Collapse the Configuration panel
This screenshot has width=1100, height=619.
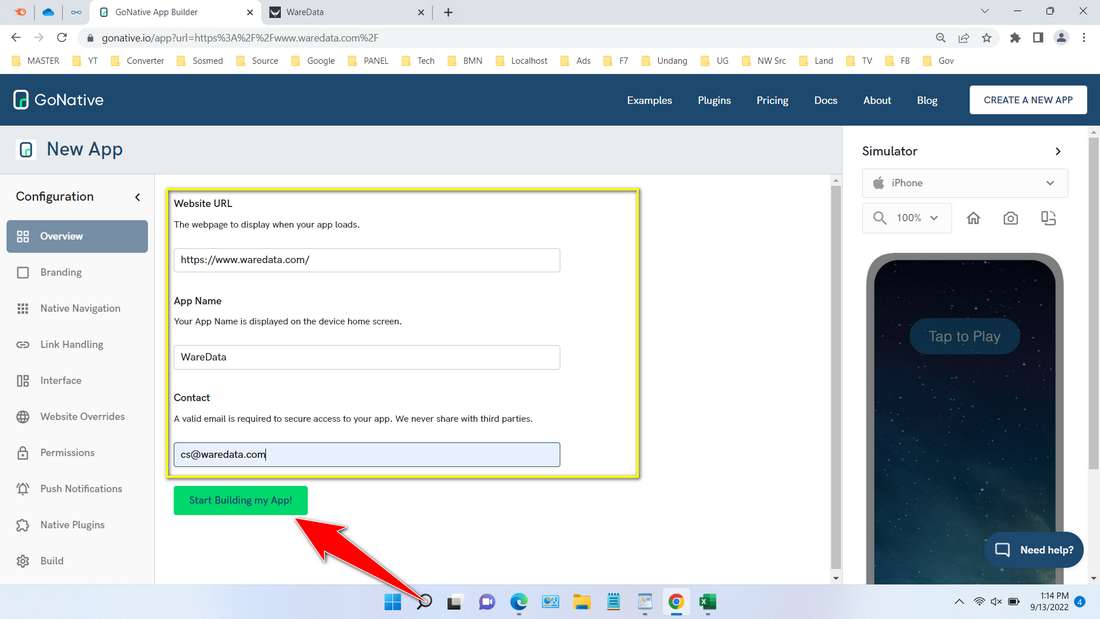point(138,197)
